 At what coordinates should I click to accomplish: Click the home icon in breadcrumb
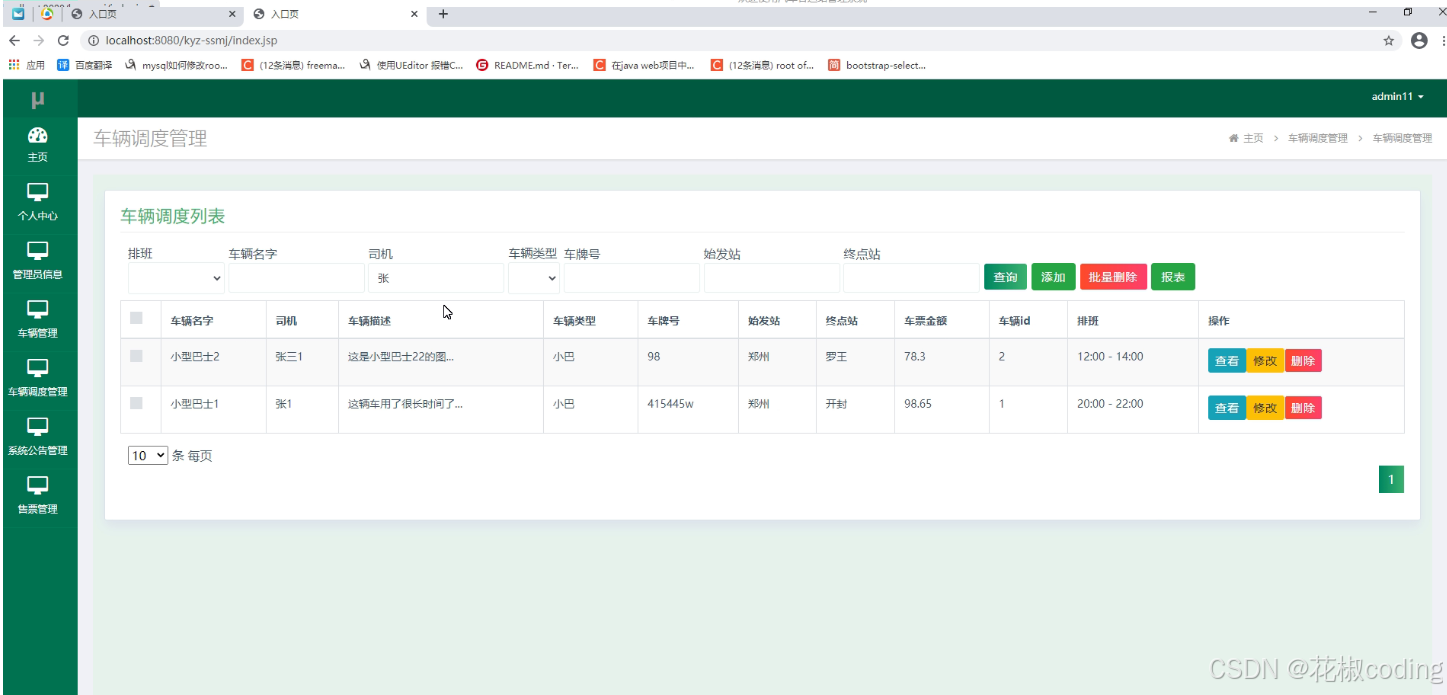pyautogui.click(x=1234, y=138)
